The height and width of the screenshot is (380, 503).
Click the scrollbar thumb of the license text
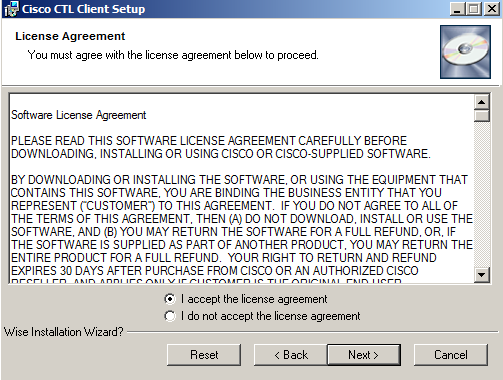tap(481, 116)
